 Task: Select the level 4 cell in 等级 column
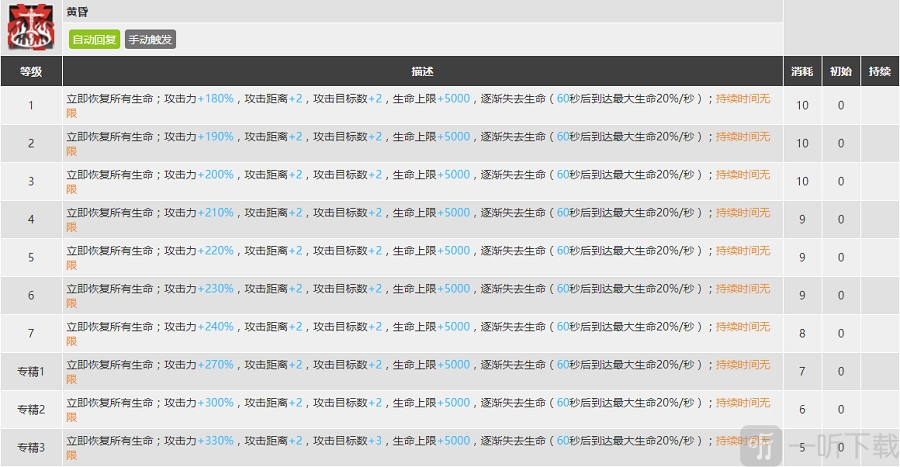click(31, 219)
